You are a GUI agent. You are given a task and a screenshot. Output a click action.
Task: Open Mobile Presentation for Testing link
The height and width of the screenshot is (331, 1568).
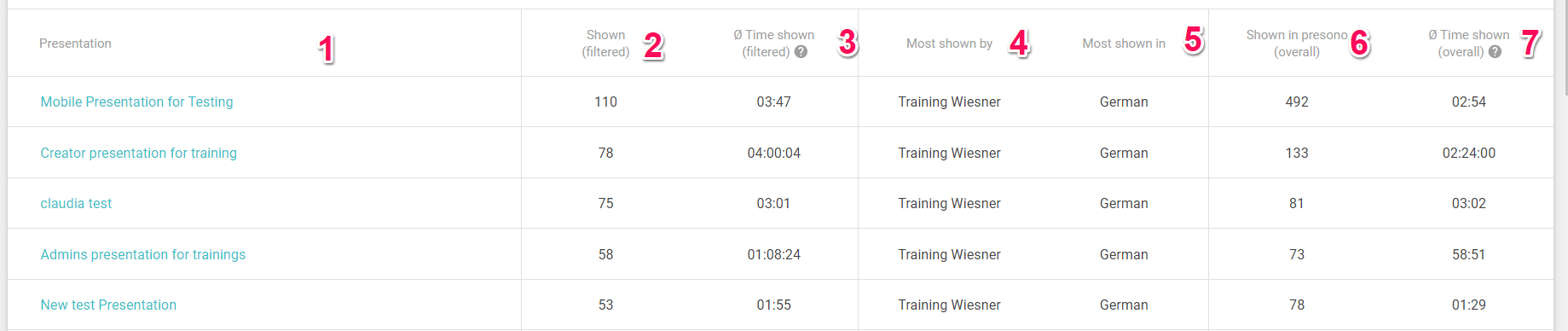136,102
